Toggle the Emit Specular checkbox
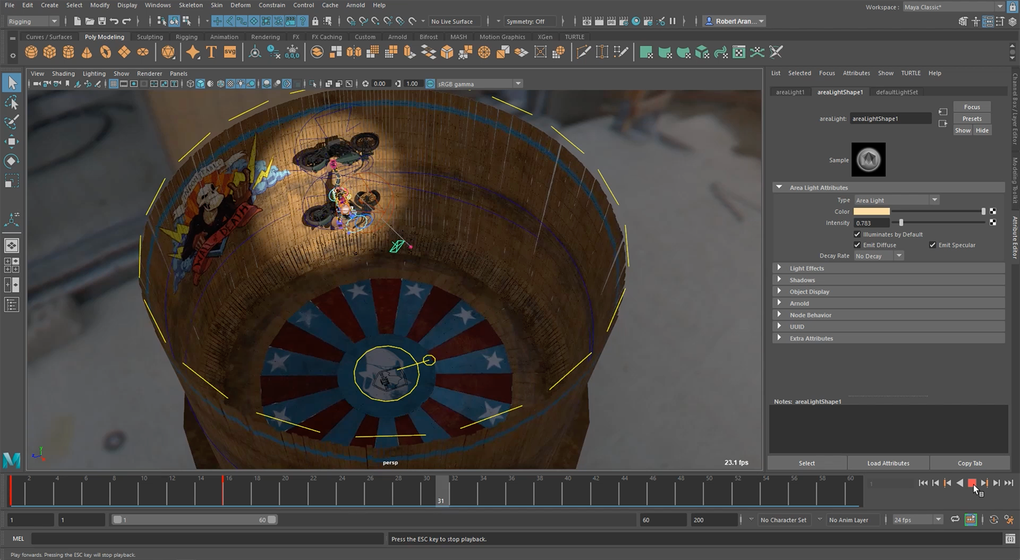The width and height of the screenshot is (1020, 560). pyautogui.click(x=932, y=244)
